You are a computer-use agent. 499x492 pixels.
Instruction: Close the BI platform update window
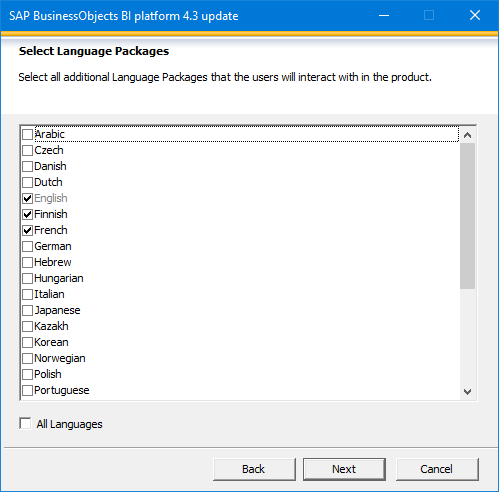(x=475, y=15)
